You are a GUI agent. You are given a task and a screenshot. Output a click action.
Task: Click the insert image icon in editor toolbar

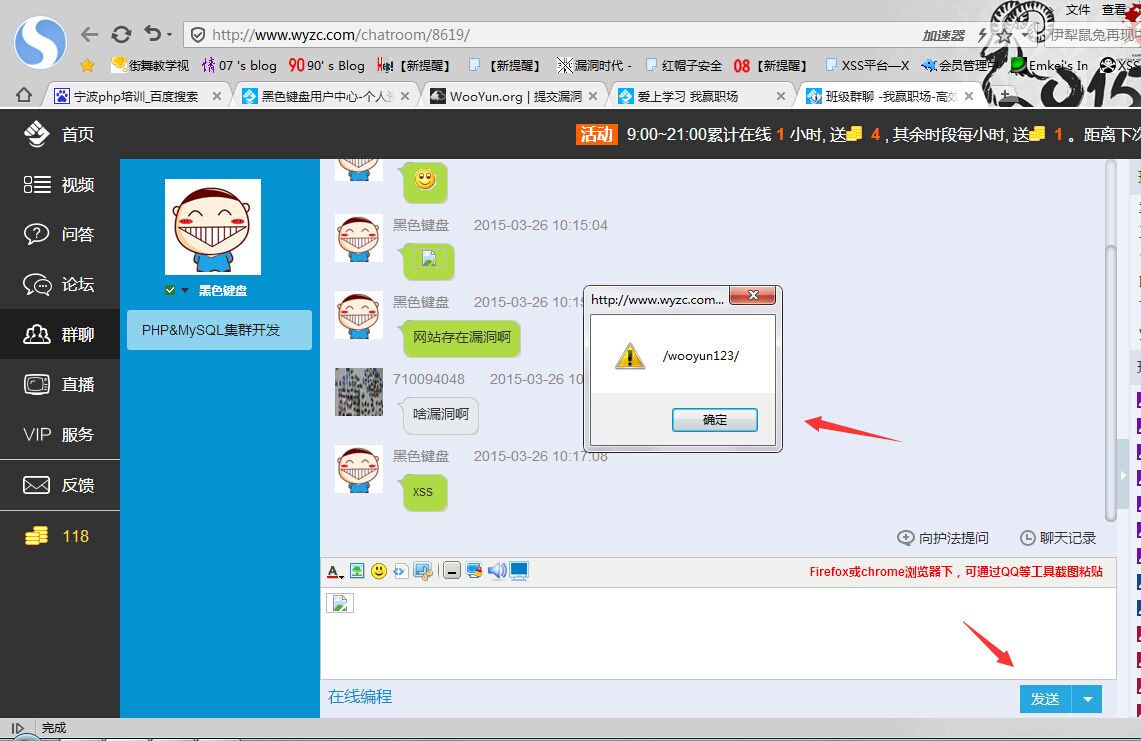(357, 571)
